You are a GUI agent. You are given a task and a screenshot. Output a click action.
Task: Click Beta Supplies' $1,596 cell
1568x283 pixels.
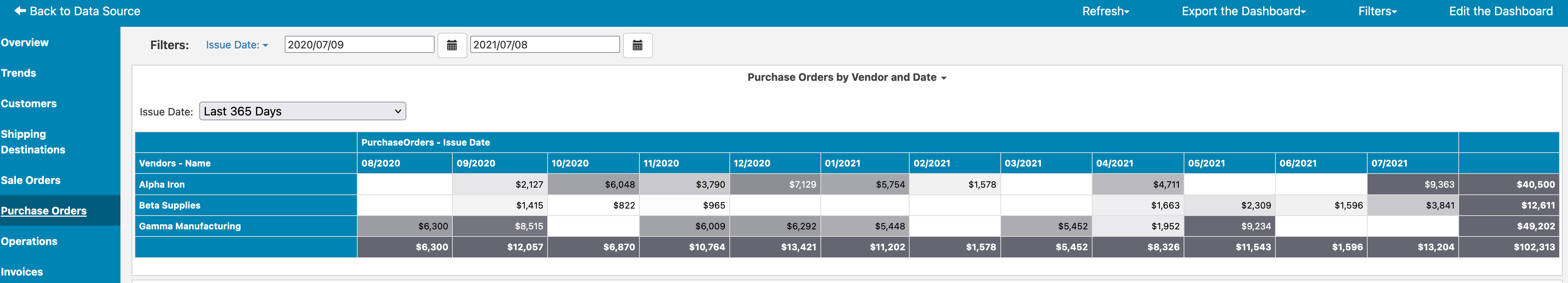coord(1322,205)
